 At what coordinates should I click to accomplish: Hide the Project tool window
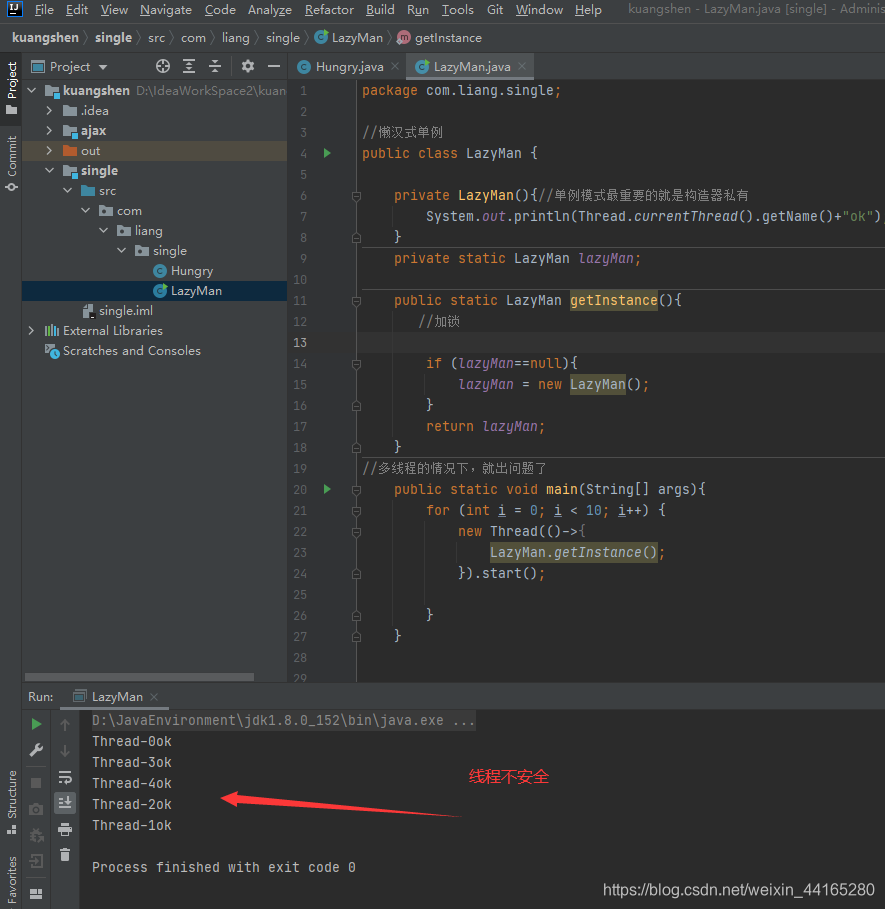coord(274,66)
